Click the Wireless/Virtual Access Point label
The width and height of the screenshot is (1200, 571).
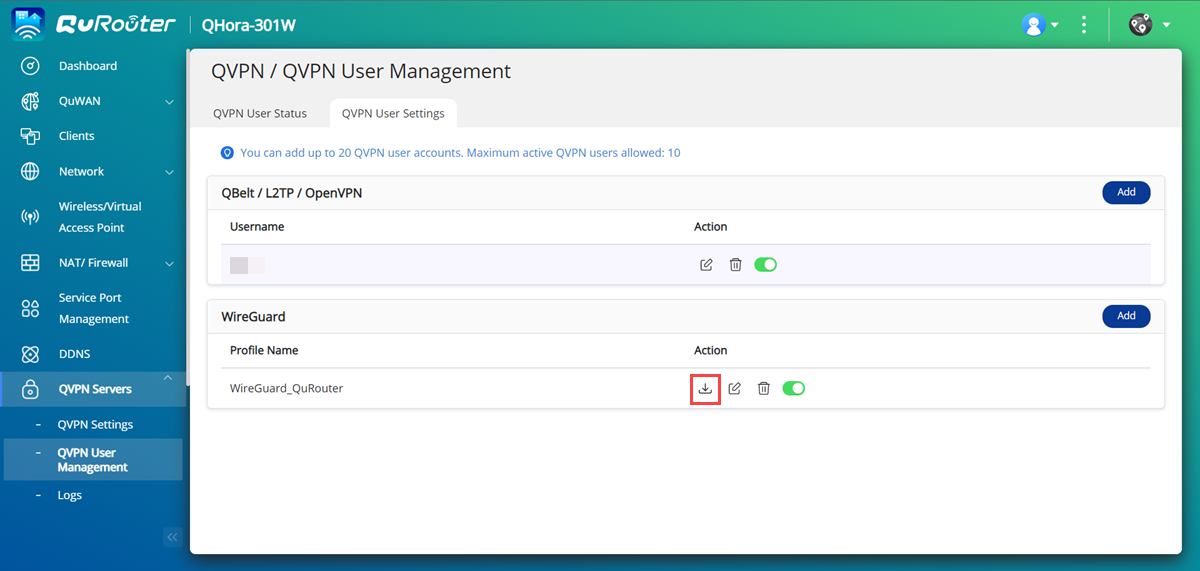[x=100, y=217]
